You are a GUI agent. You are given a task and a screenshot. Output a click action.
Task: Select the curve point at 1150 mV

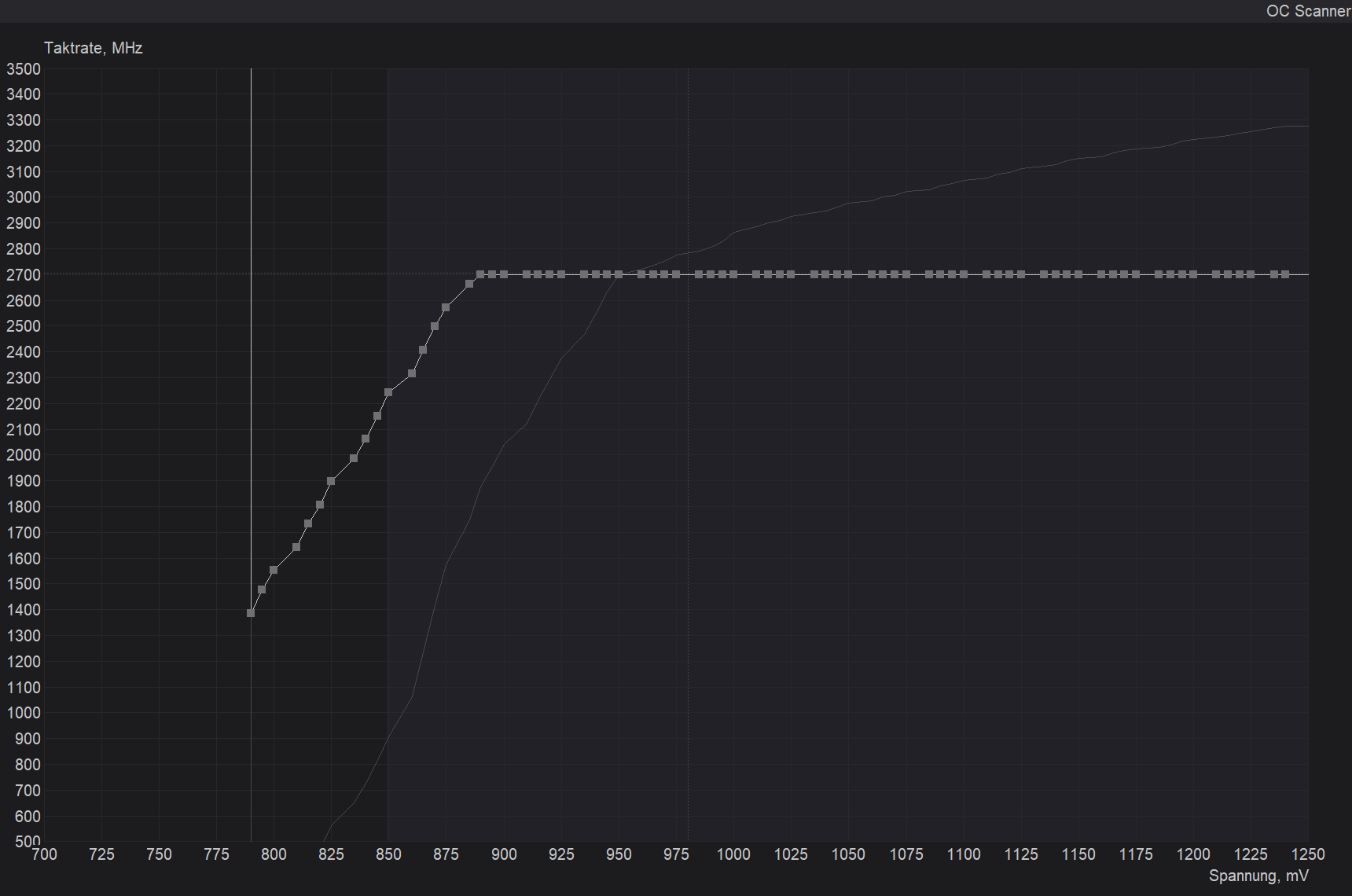[x=1078, y=274]
